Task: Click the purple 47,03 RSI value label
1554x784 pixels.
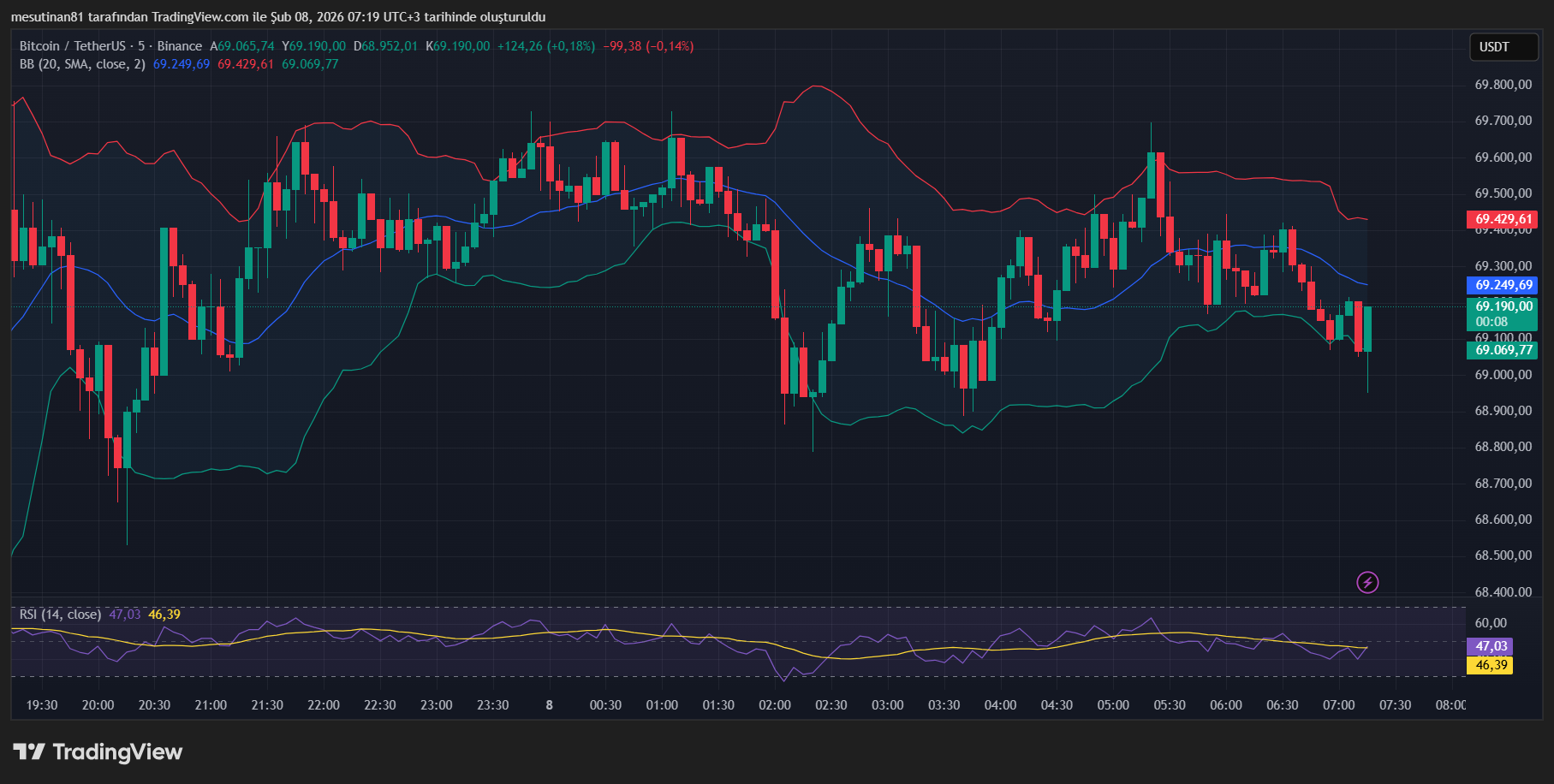Action: tap(1491, 646)
